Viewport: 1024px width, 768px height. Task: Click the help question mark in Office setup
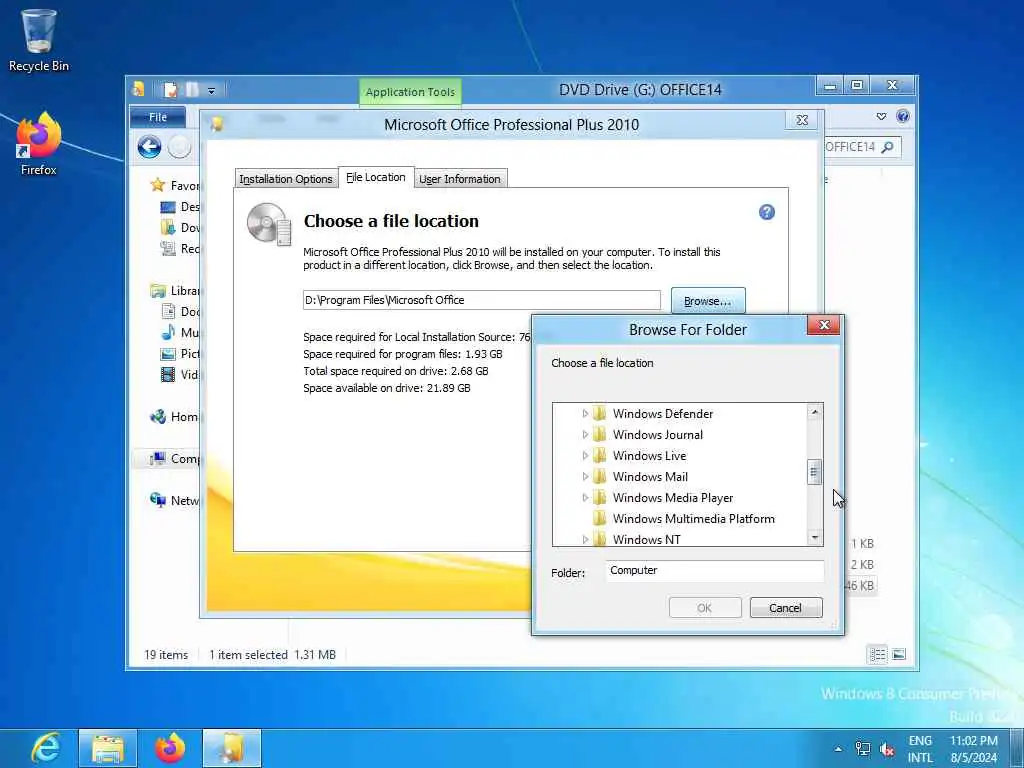[767, 212]
